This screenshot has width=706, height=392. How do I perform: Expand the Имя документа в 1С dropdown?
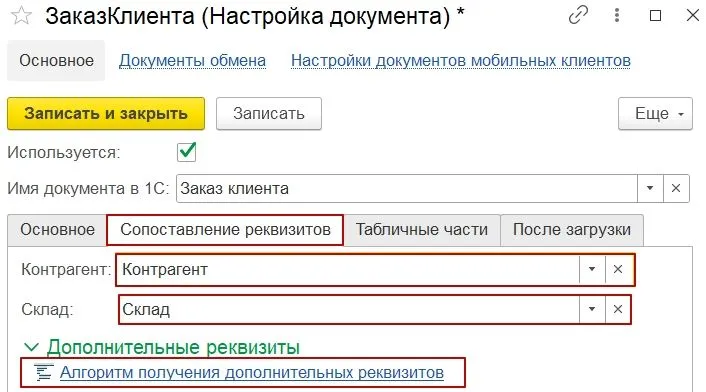pyautogui.click(x=650, y=188)
